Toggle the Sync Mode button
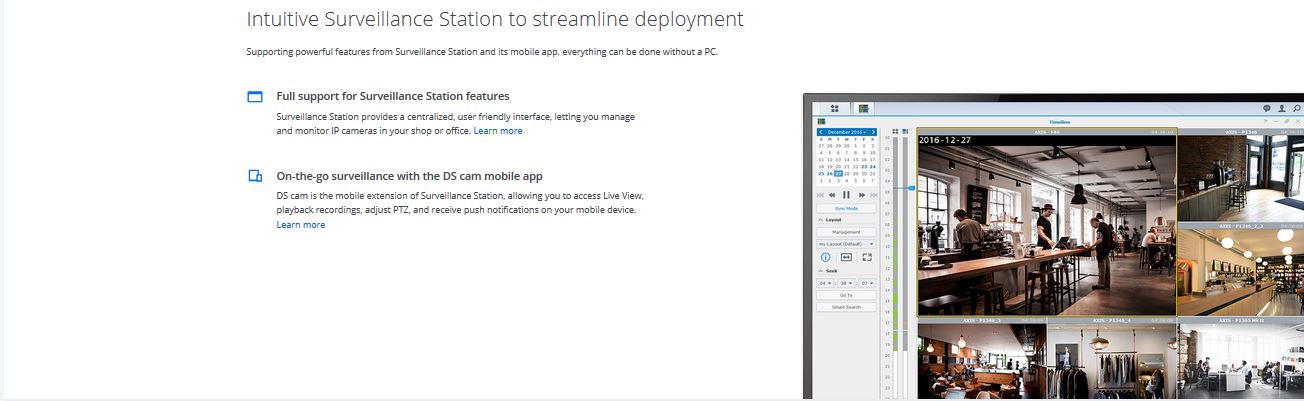 pos(847,208)
